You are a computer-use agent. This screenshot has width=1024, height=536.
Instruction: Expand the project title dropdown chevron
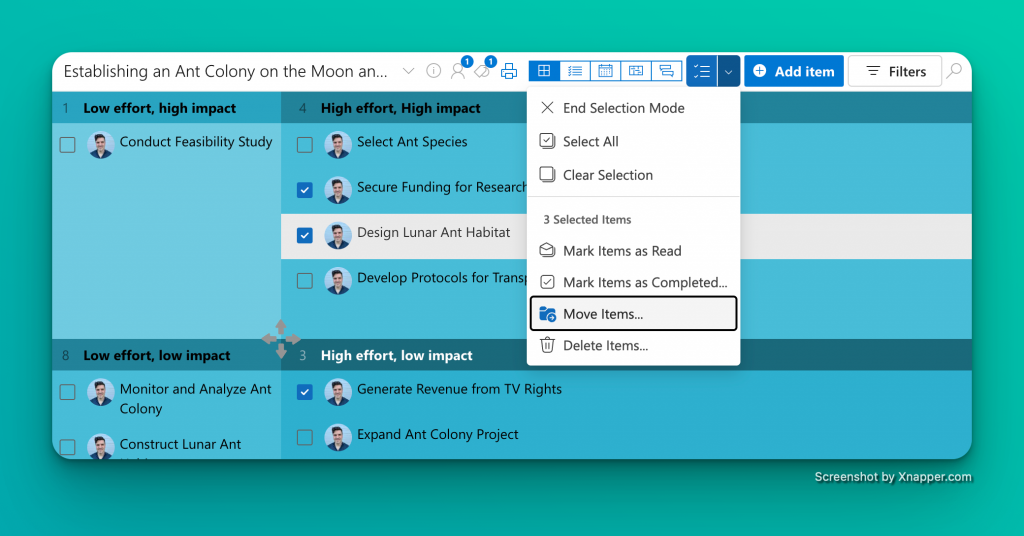[x=408, y=71]
